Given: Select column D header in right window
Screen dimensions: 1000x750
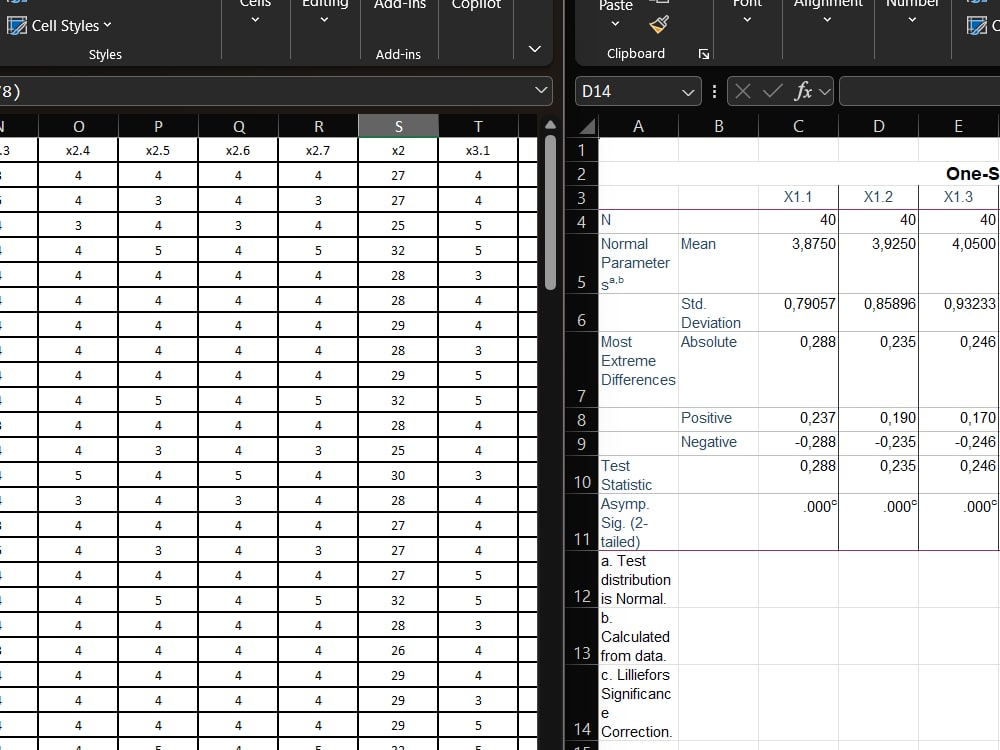Looking at the screenshot, I should point(878,126).
